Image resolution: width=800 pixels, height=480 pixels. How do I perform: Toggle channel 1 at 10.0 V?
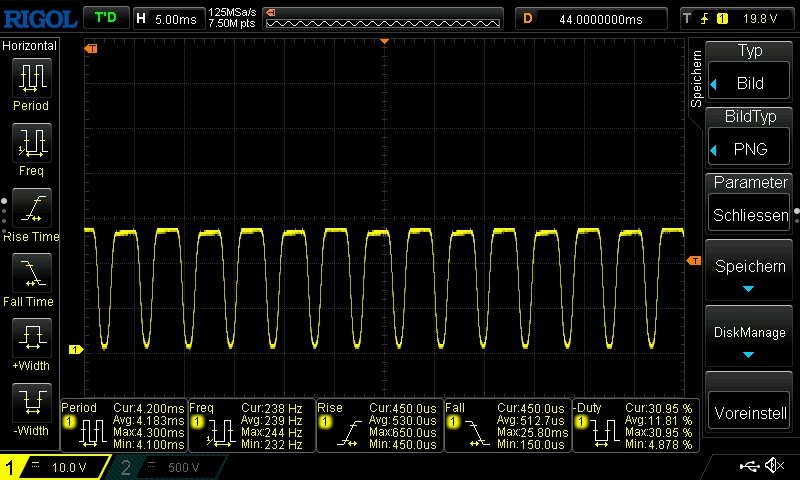[55, 467]
